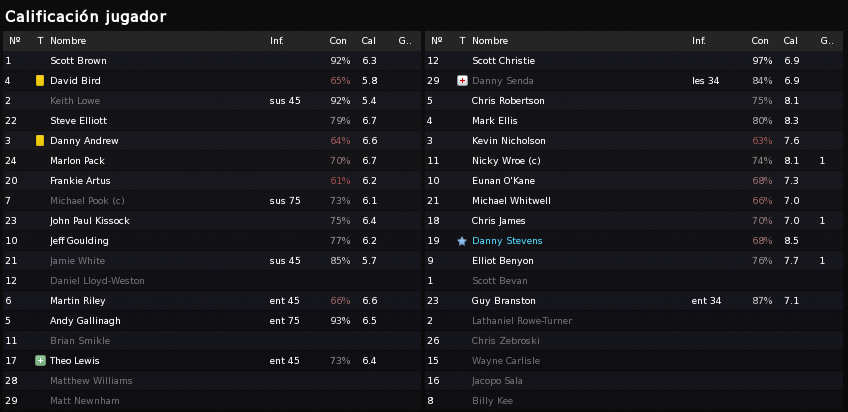
Task: Click Danny Senda's red cross injury icon
Action: [462, 81]
